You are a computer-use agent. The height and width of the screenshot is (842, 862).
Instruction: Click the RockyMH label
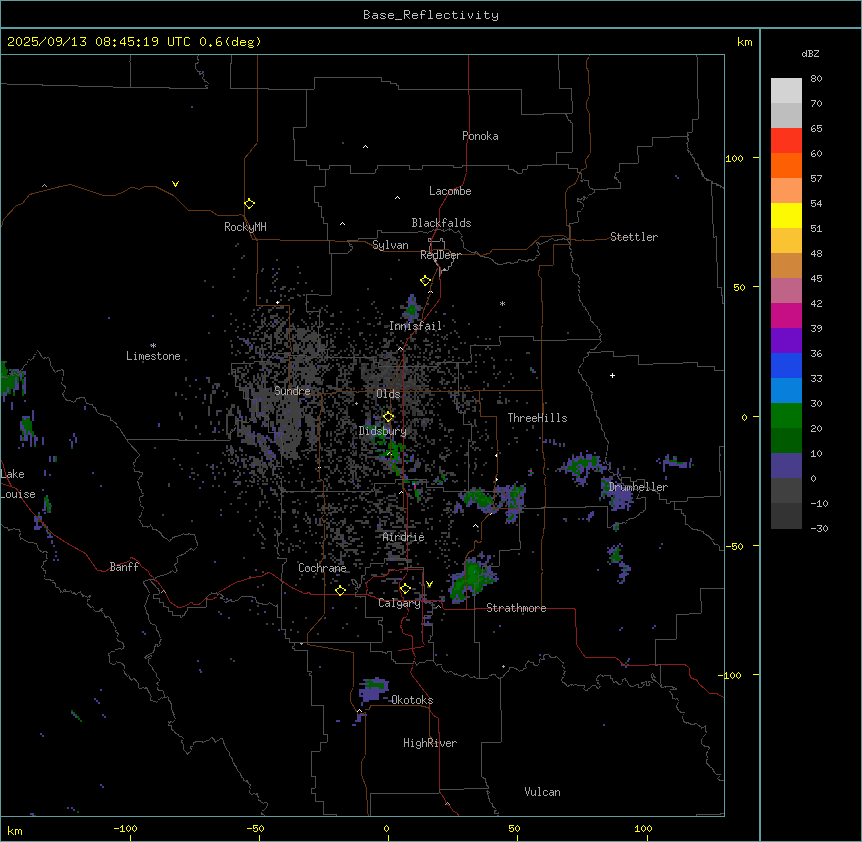click(245, 227)
